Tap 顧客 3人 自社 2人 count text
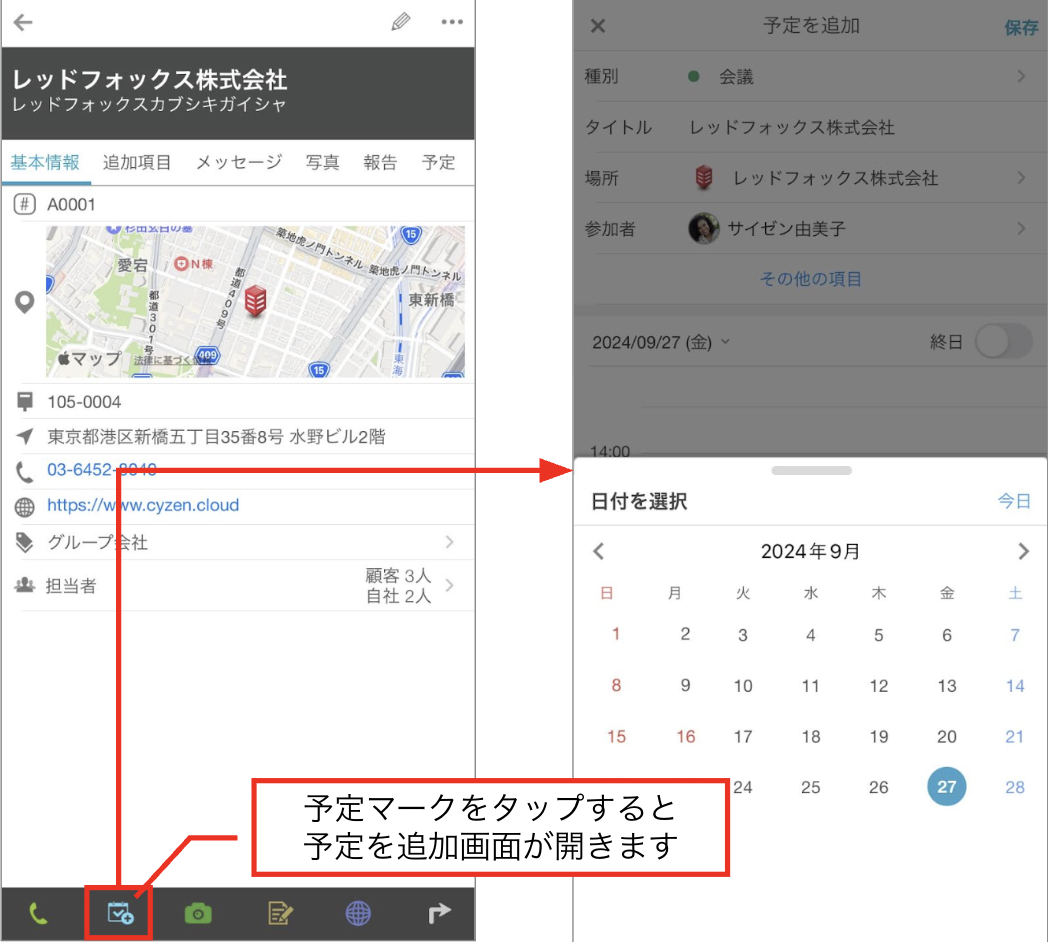1048x942 pixels. [x=398, y=586]
